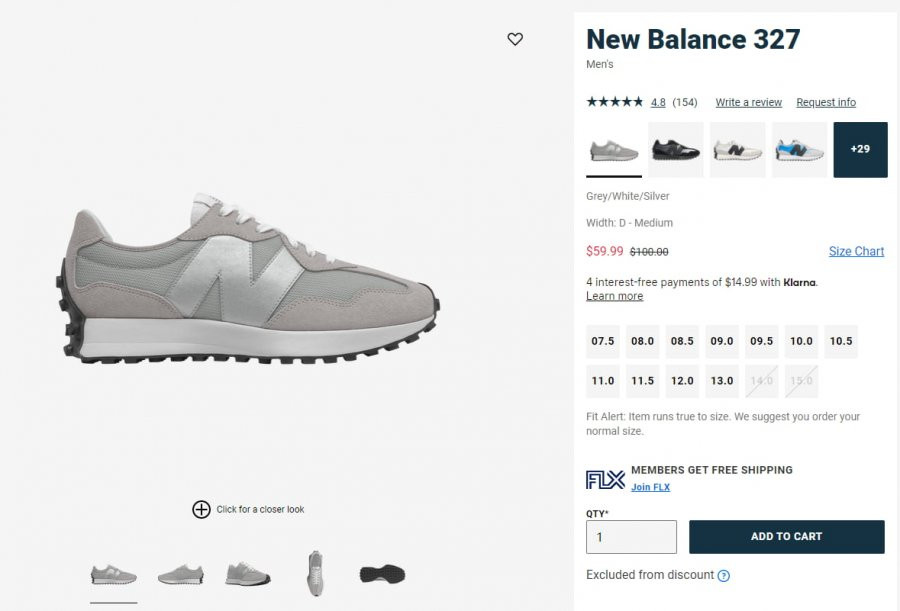This screenshot has height=611, width=900.
Task: Add shoe to favorites with heart icon
Action: (515, 39)
